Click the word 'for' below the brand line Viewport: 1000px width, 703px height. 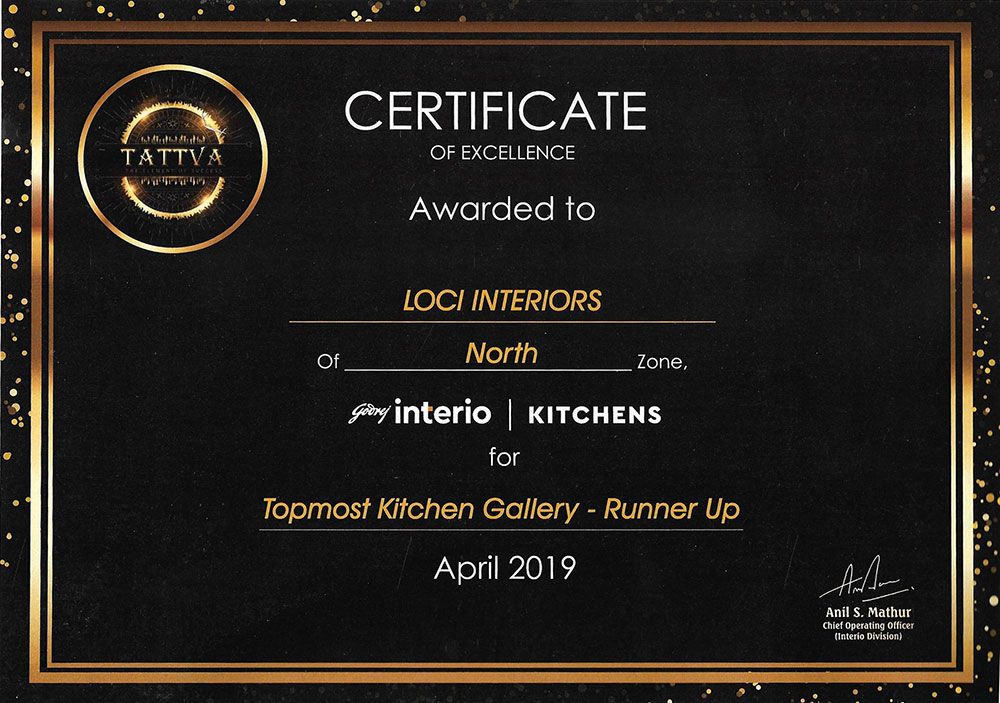click(504, 457)
